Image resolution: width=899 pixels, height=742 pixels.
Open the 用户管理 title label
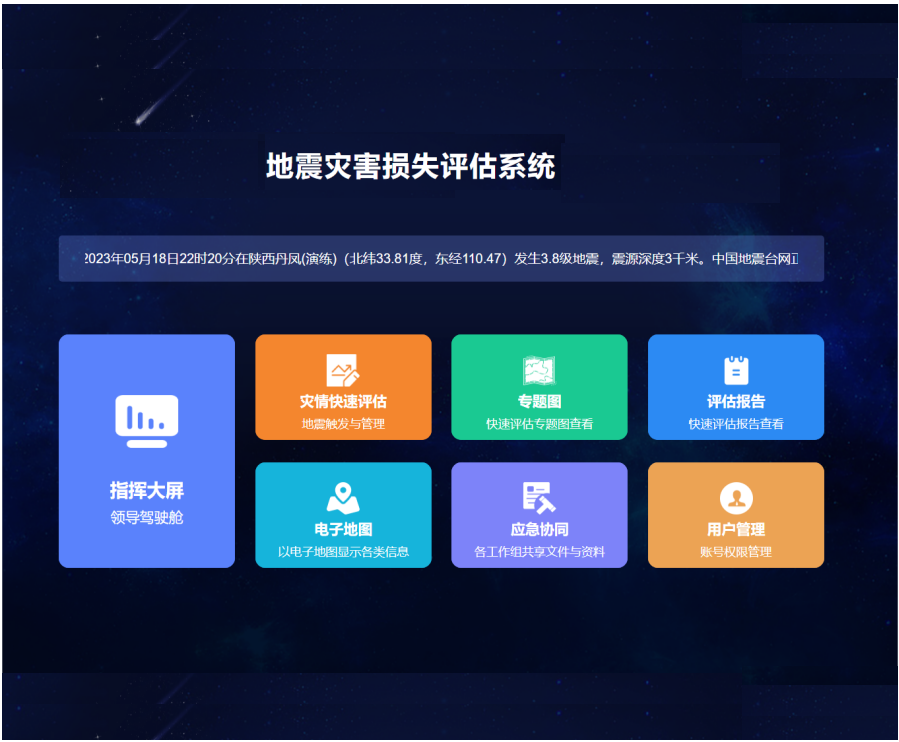[x=736, y=529]
